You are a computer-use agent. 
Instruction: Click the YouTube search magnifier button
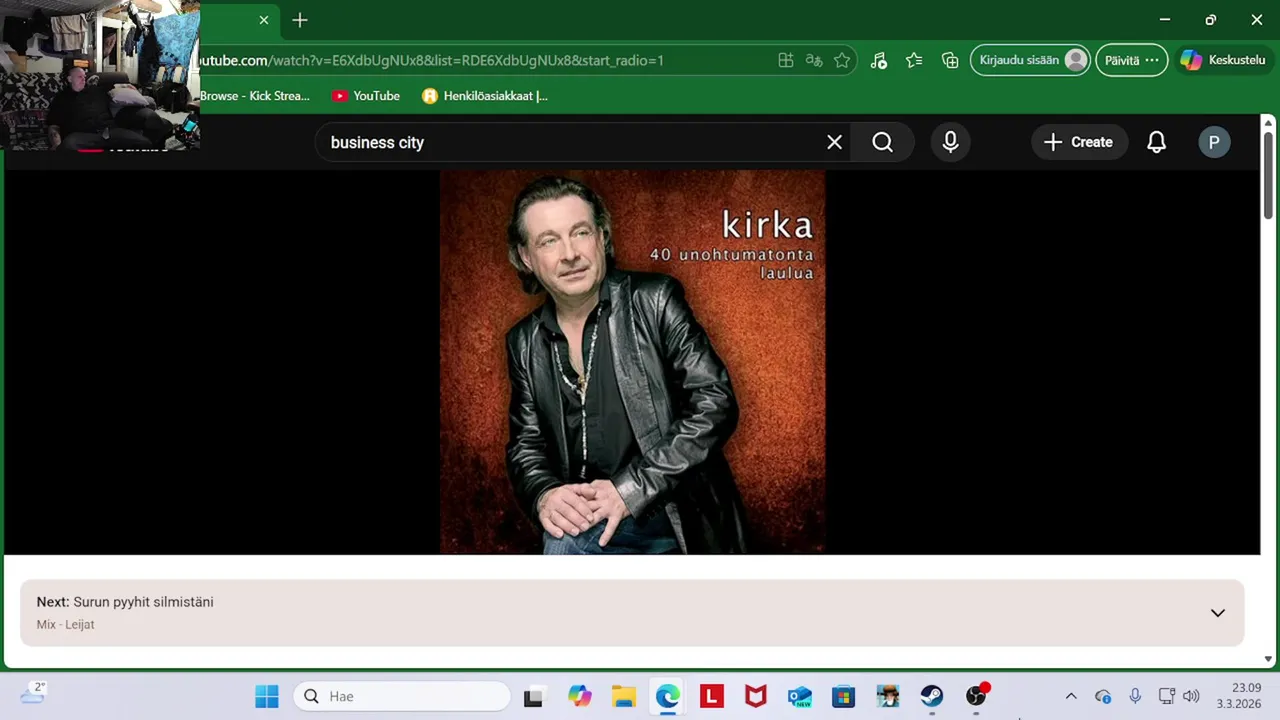[882, 142]
